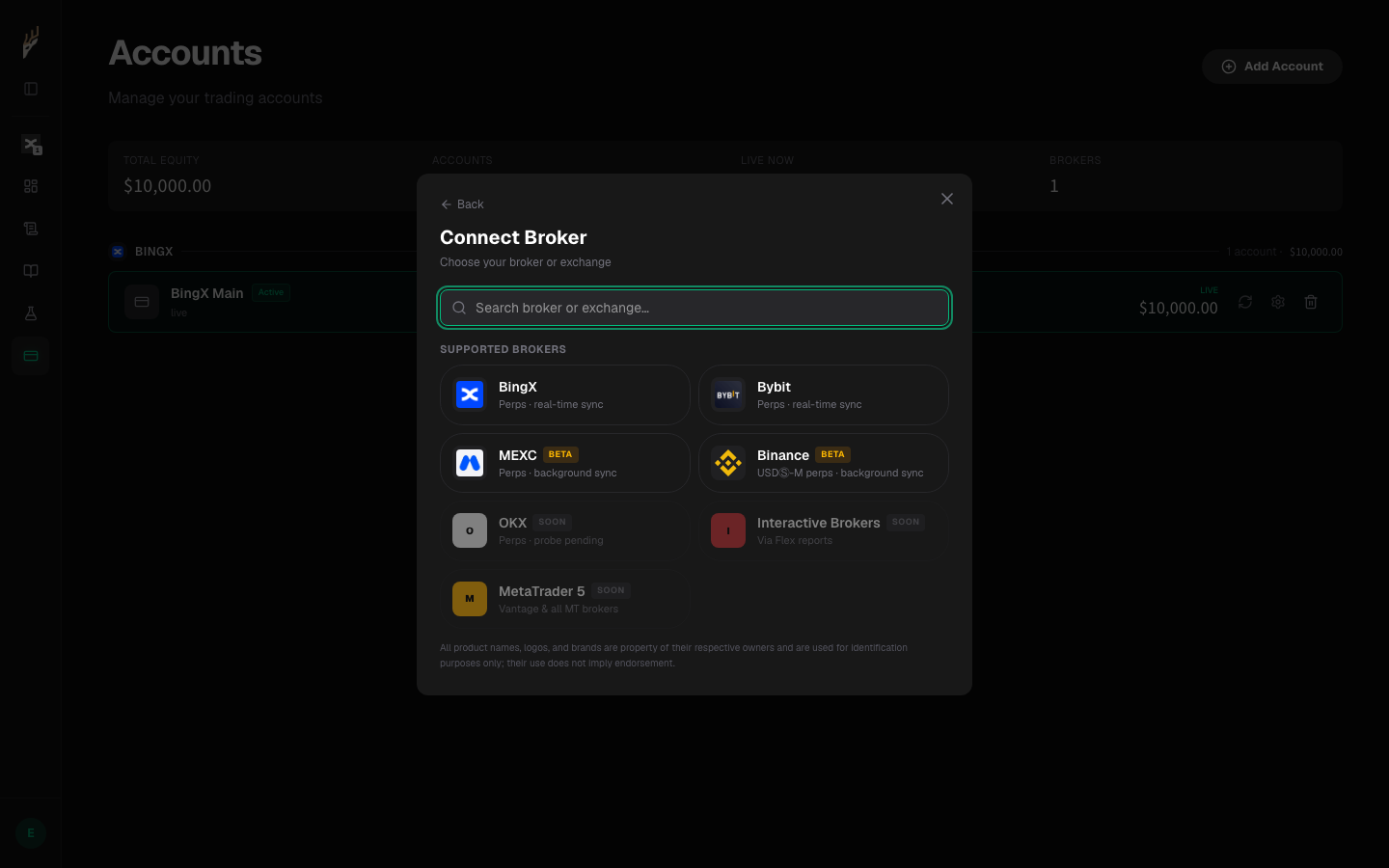Open the trades list sidebar icon
This screenshot has height=868, width=1389.
click(31, 229)
